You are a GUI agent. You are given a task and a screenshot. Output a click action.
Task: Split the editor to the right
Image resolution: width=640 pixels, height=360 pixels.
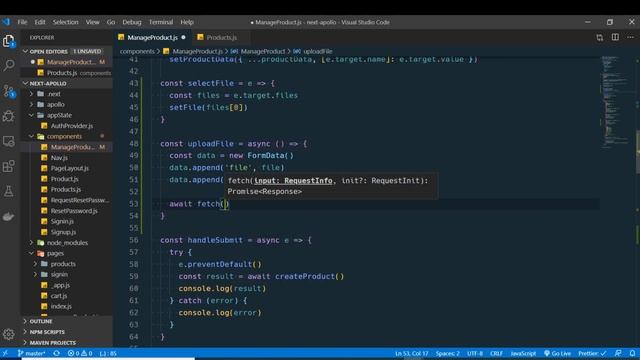click(x=615, y=37)
